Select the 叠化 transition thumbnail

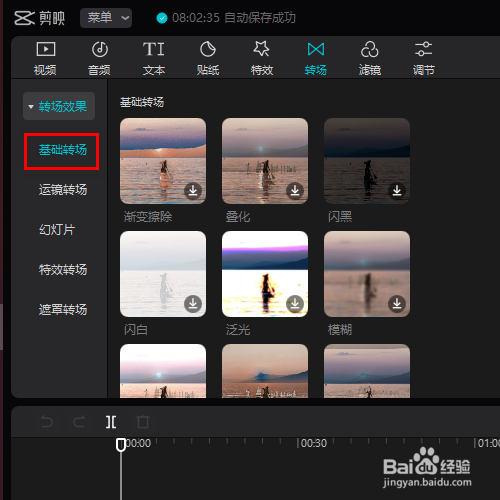(265, 161)
